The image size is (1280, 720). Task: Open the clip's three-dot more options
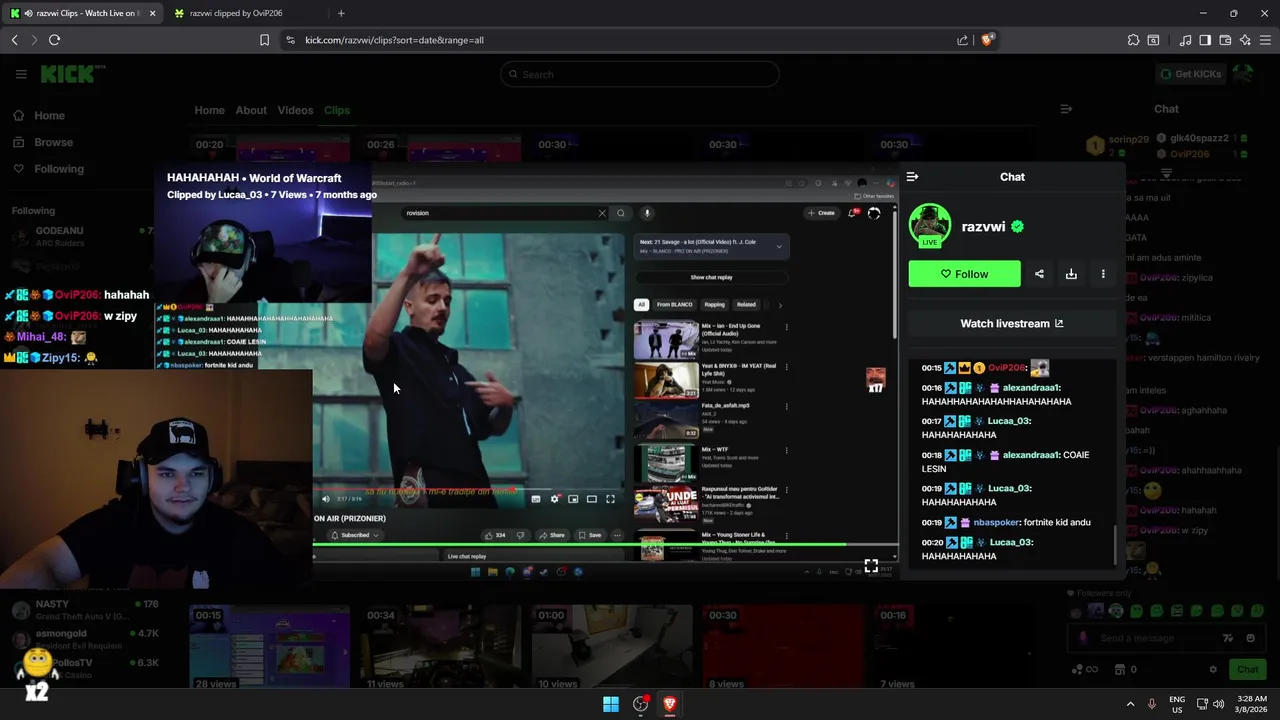1103,274
